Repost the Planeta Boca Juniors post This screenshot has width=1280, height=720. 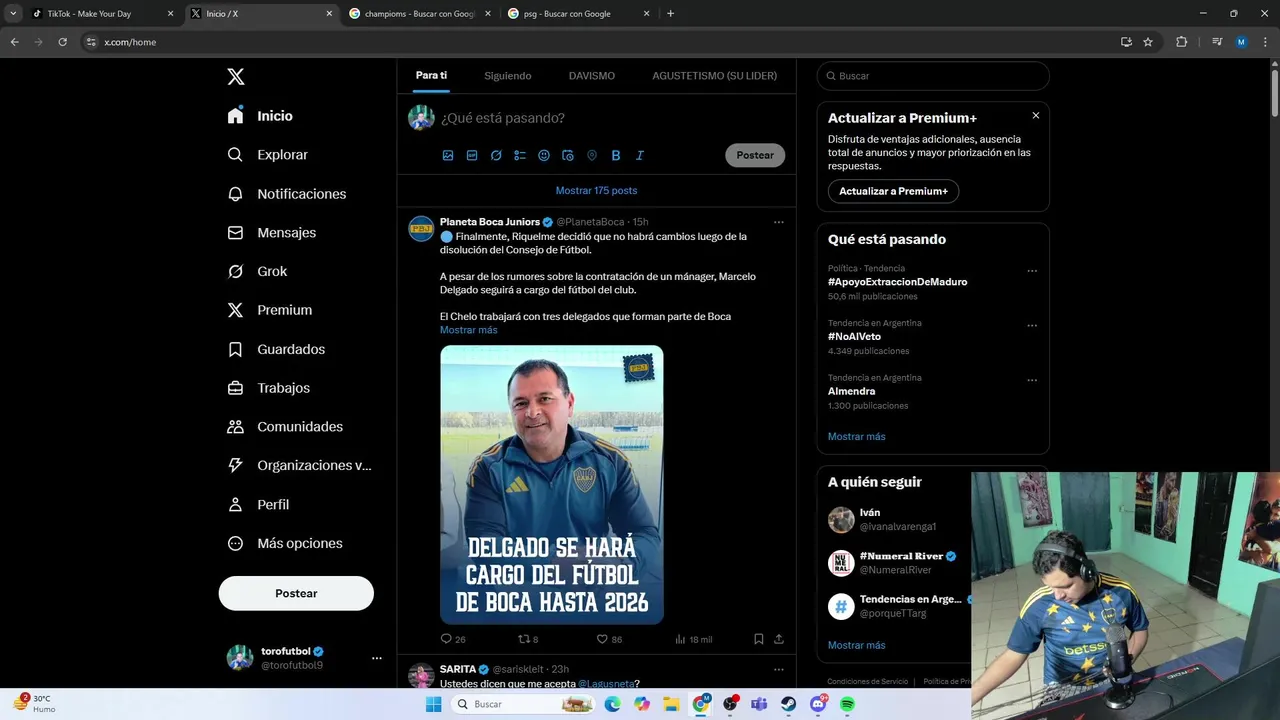pos(528,639)
